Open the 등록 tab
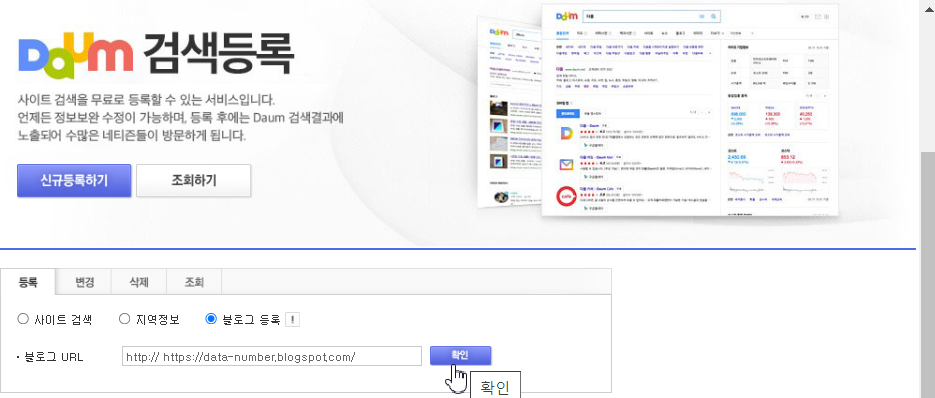Screen dimensions: 935x398 pyautogui.click(x=28, y=282)
